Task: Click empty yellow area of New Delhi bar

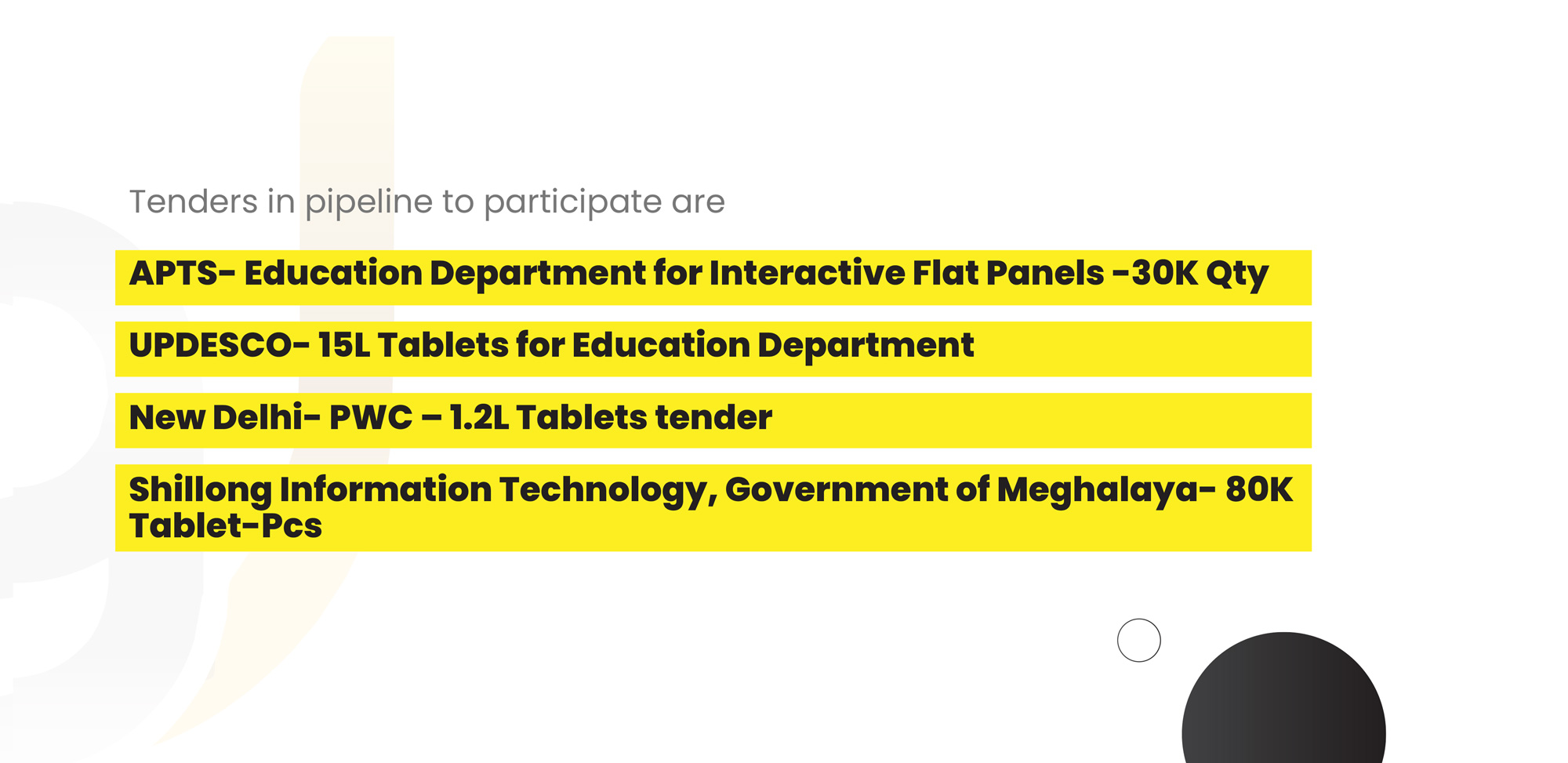Action: point(1043,420)
